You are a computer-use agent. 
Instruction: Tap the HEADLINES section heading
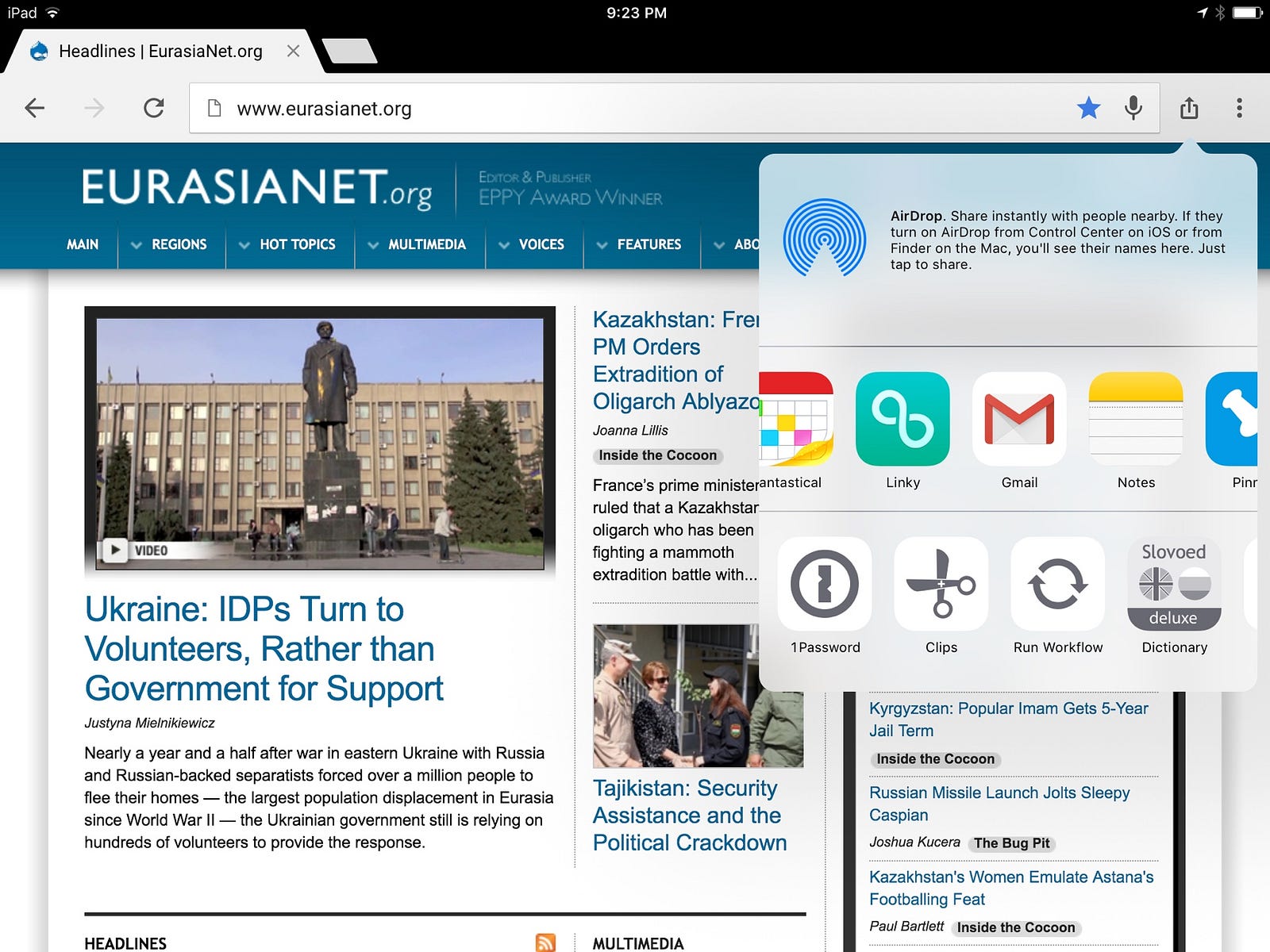pos(125,943)
